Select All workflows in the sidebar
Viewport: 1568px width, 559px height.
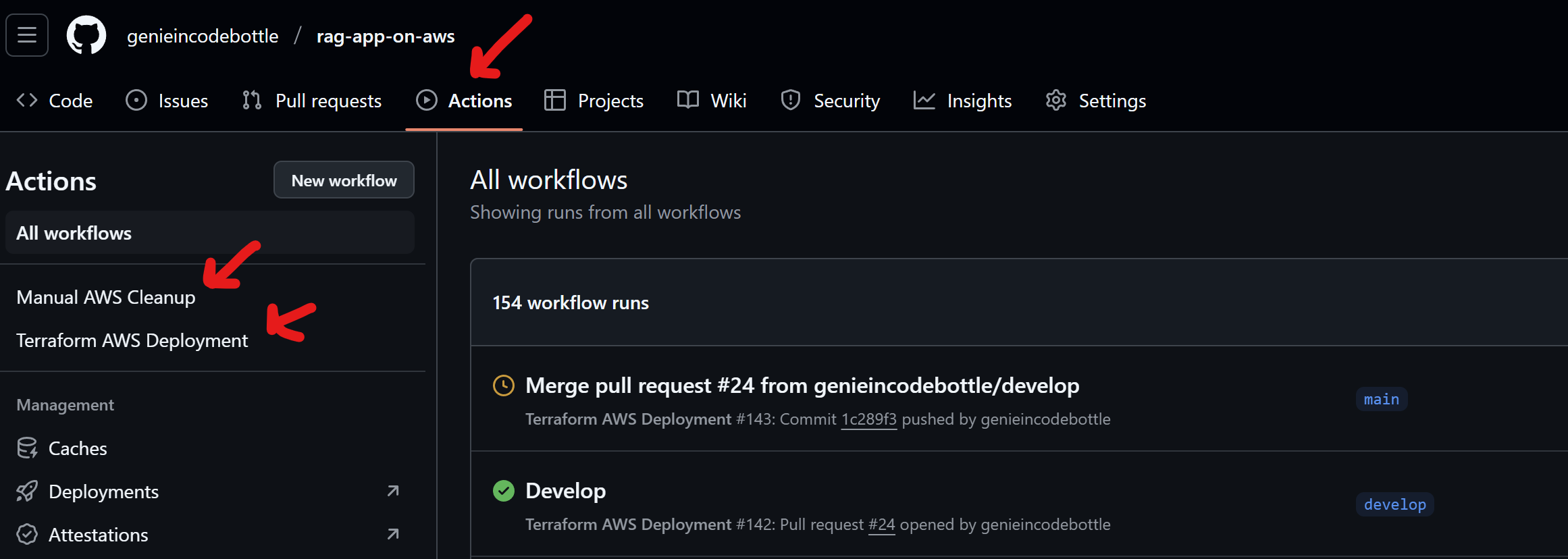click(x=210, y=233)
